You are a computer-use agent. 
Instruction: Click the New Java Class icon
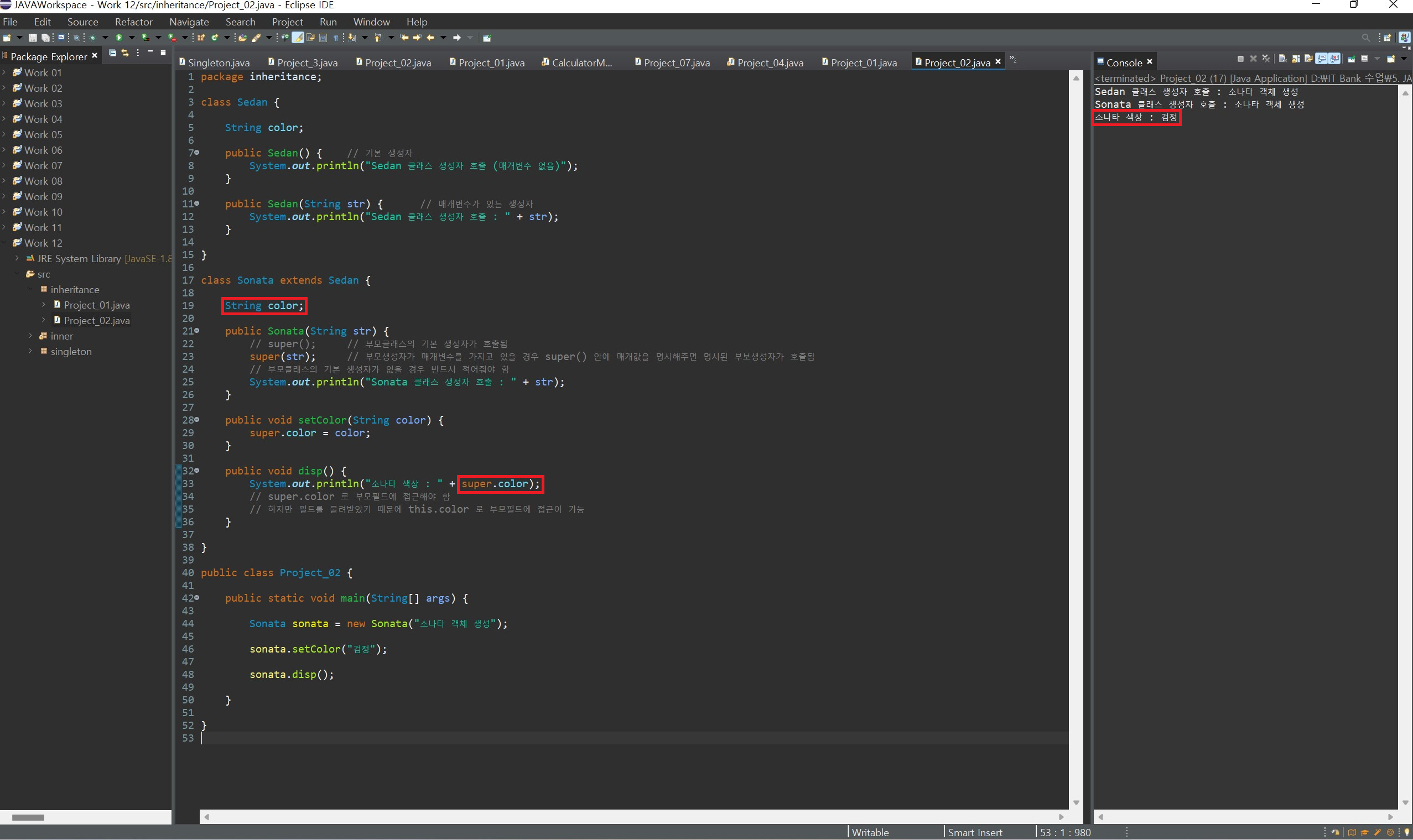[x=215, y=38]
